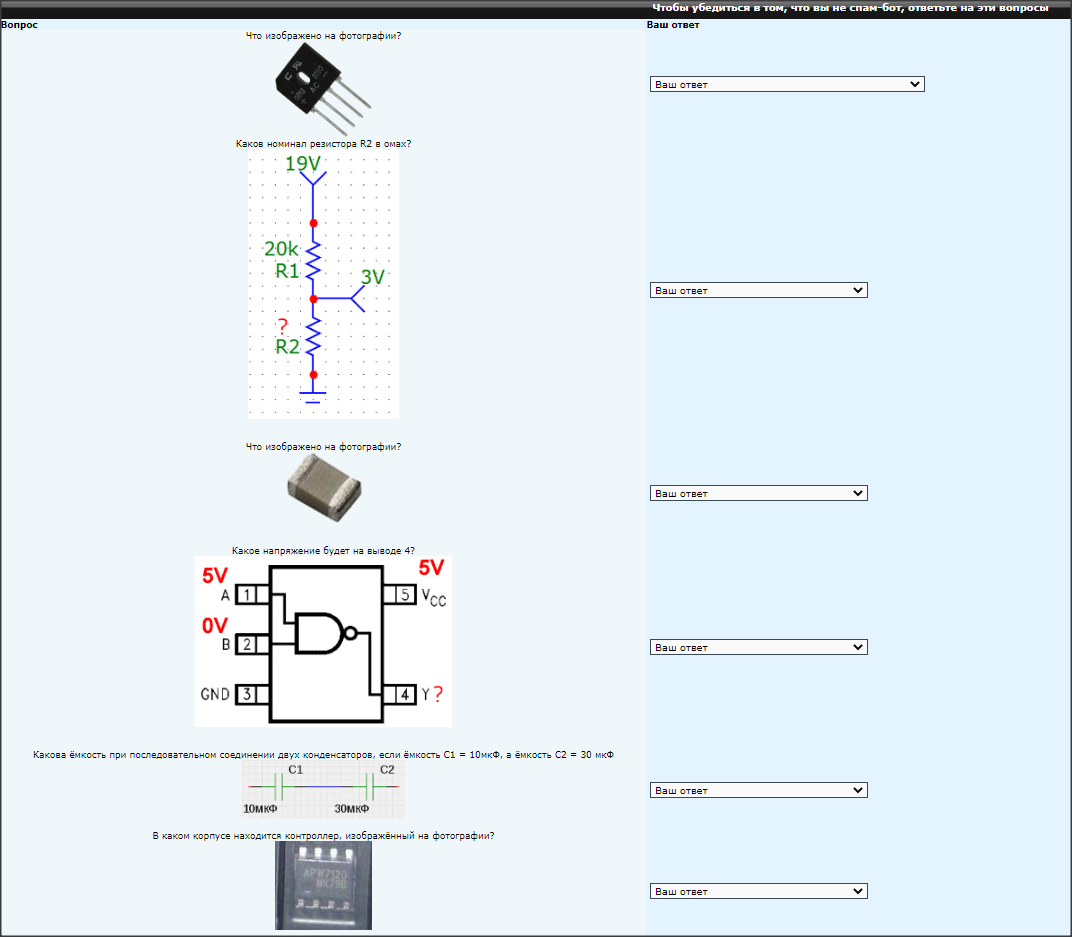
Task: Expand the answer dropdown for controller package type
Action: click(x=758, y=891)
